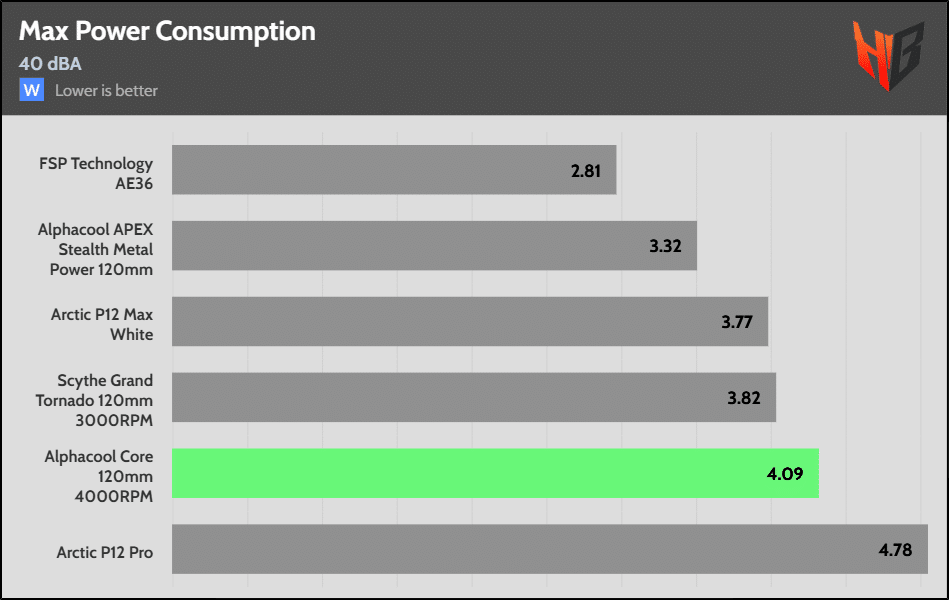Click the Arctic P12 Max White label
949x600 pixels.
click(102, 324)
